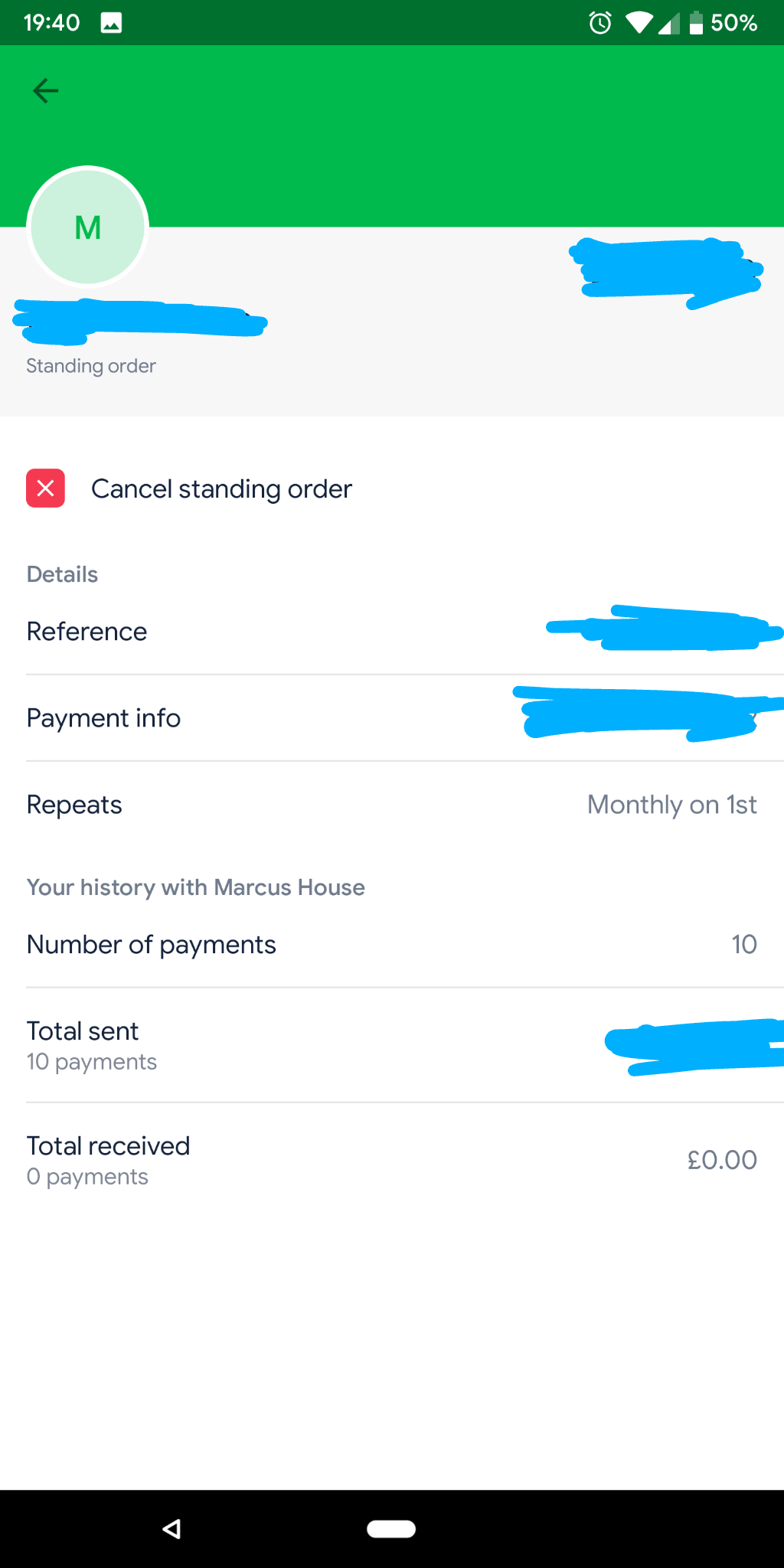Tap the red cancel X icon
This screenshot has height=1568, width=784.
[45, 488]
